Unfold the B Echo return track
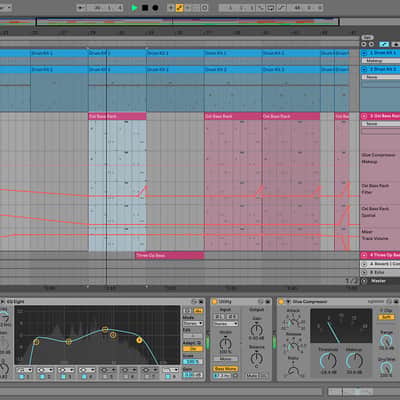The width and height of the screenshot is (400, 400). coord(364,272)
